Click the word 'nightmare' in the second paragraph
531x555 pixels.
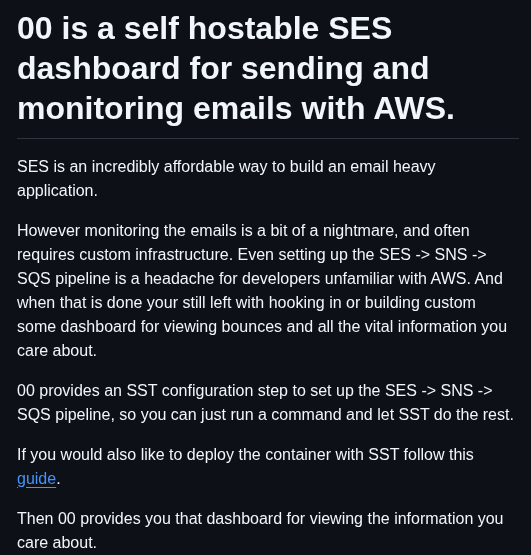click(358, 231)
